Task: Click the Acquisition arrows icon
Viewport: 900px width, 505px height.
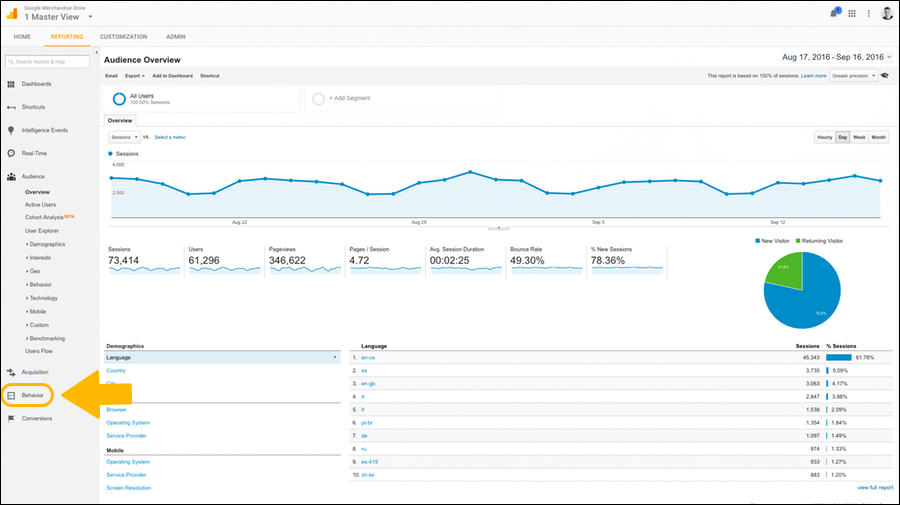Action: click(11, 372)
